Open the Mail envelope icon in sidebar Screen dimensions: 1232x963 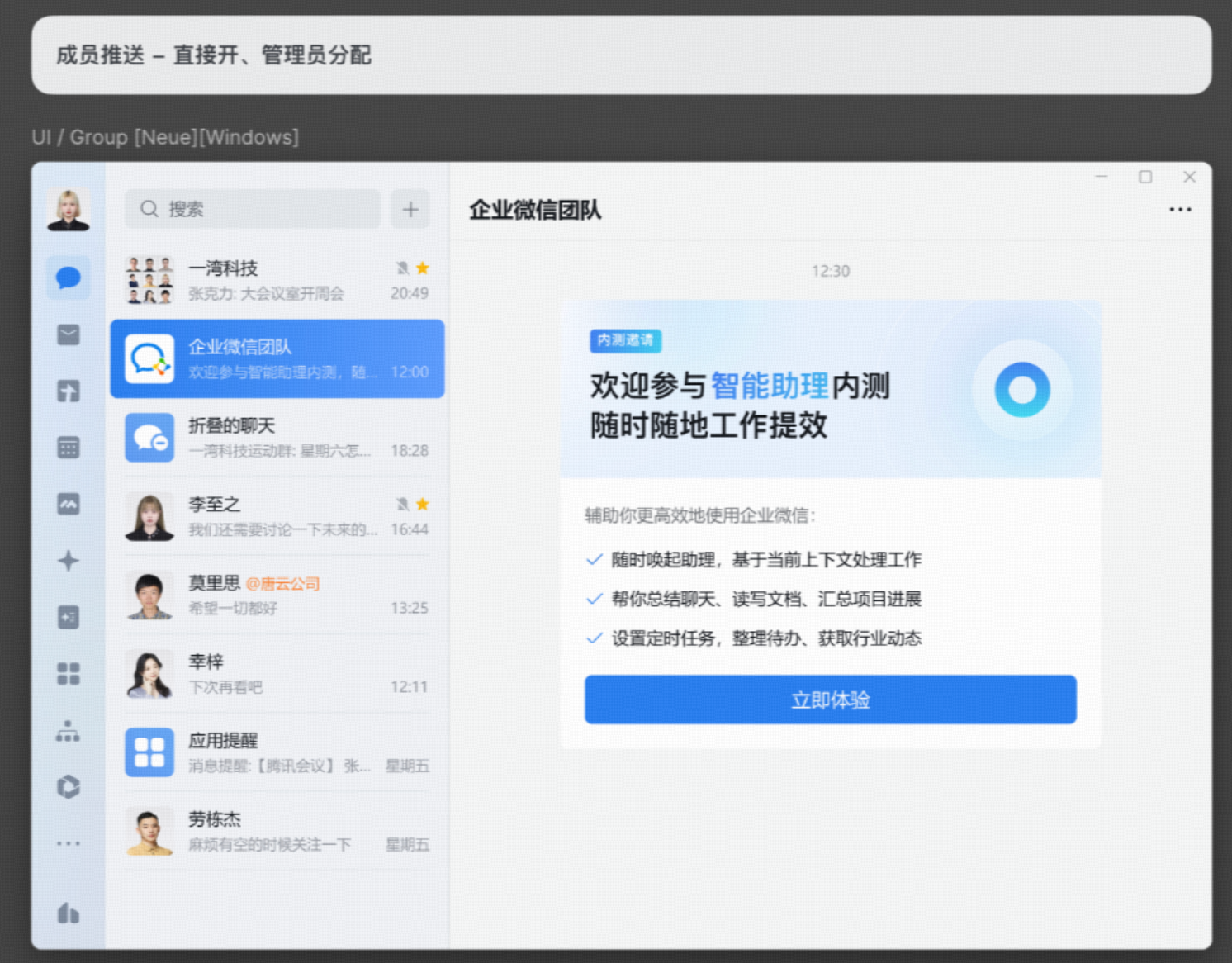69,334
